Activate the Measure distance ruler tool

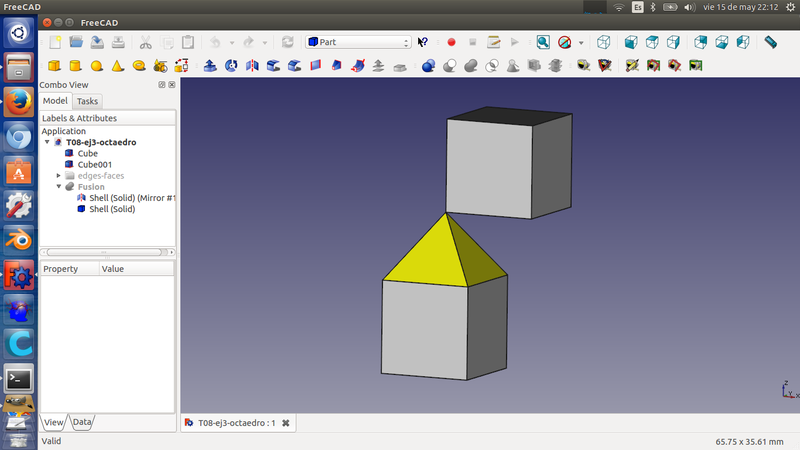click(x=770, y=42)
